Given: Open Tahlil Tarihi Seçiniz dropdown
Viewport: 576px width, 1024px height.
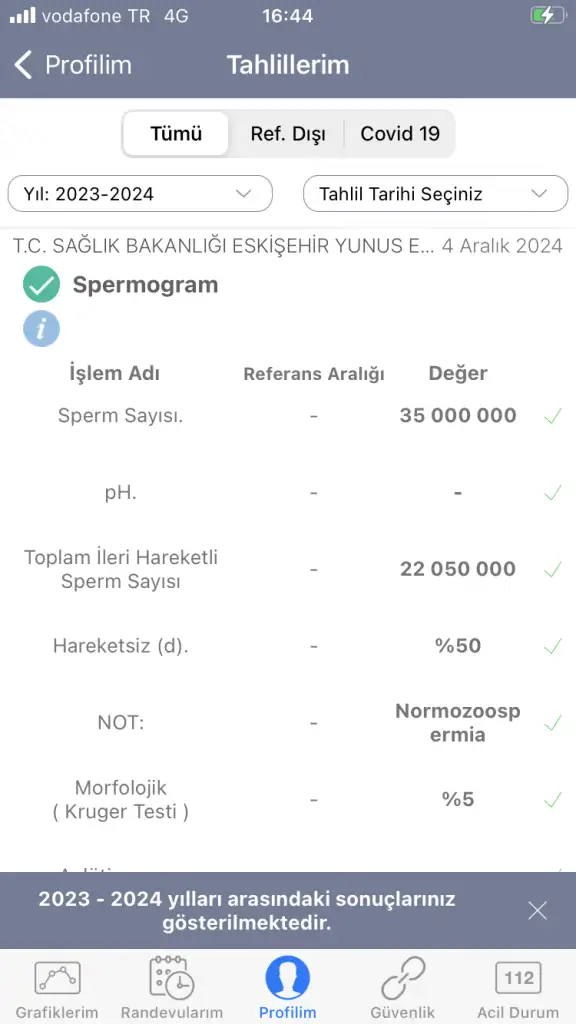Looking at the screenshot, I should [436, 193].
